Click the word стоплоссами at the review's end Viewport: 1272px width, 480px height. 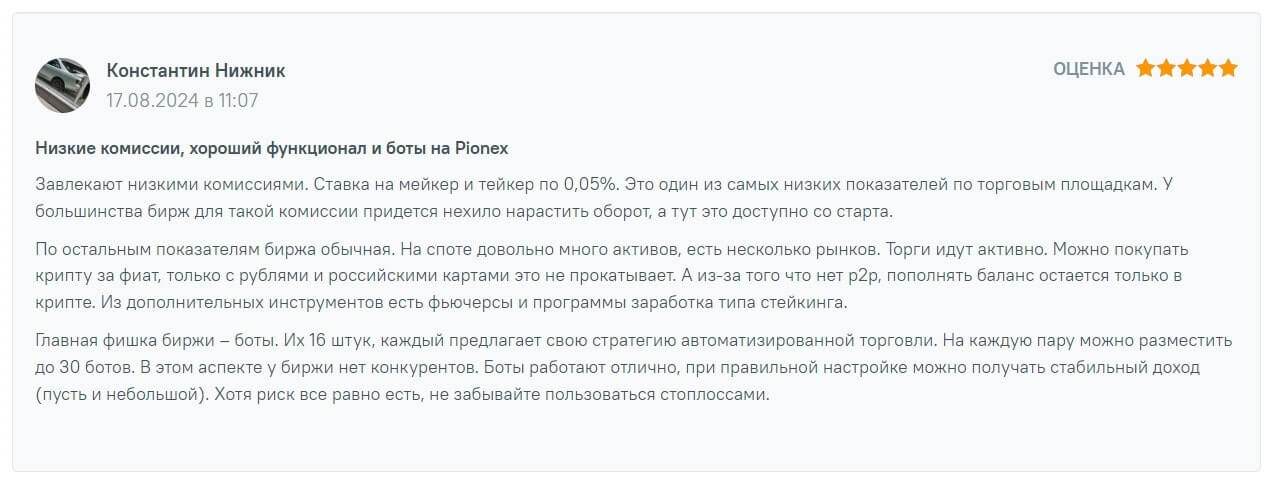pyautogui.click(x=718, y=394)
